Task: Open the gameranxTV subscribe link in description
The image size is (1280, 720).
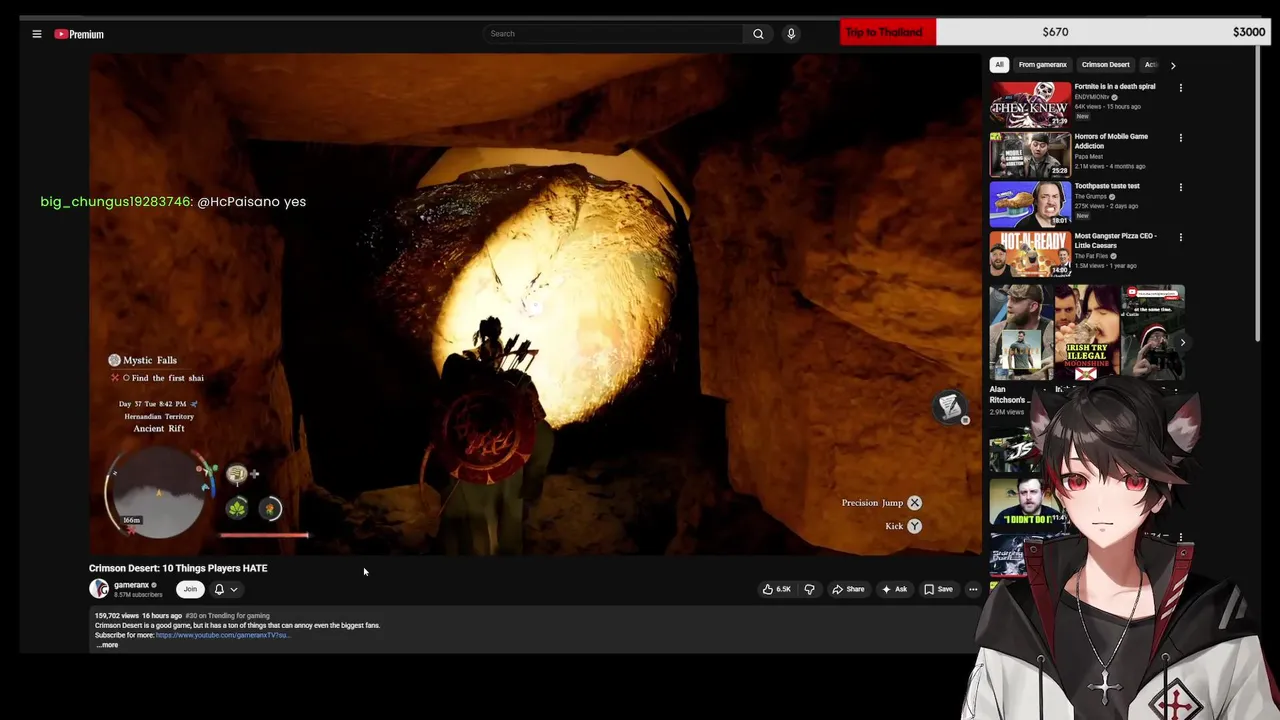Action: [223, 635]
